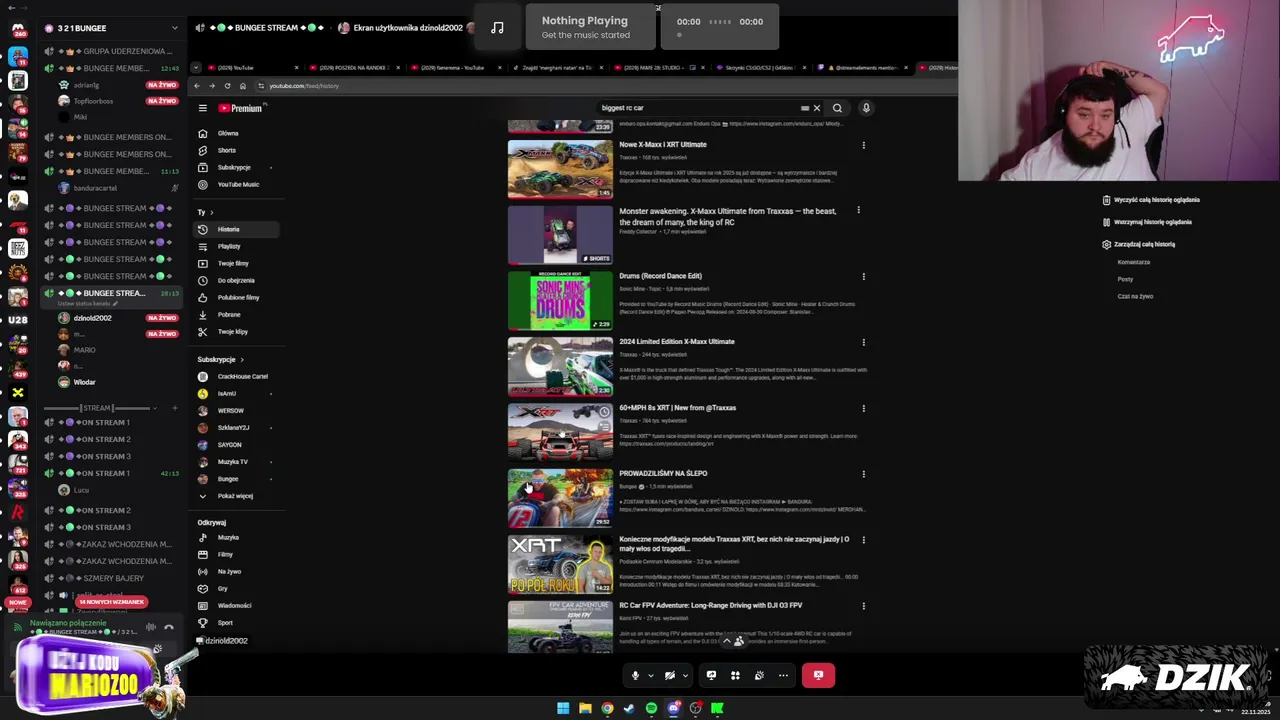This screenshot has width=1280, height=720.
Task: Open YouTube Music sidebar entry
Action: point(238,184)
